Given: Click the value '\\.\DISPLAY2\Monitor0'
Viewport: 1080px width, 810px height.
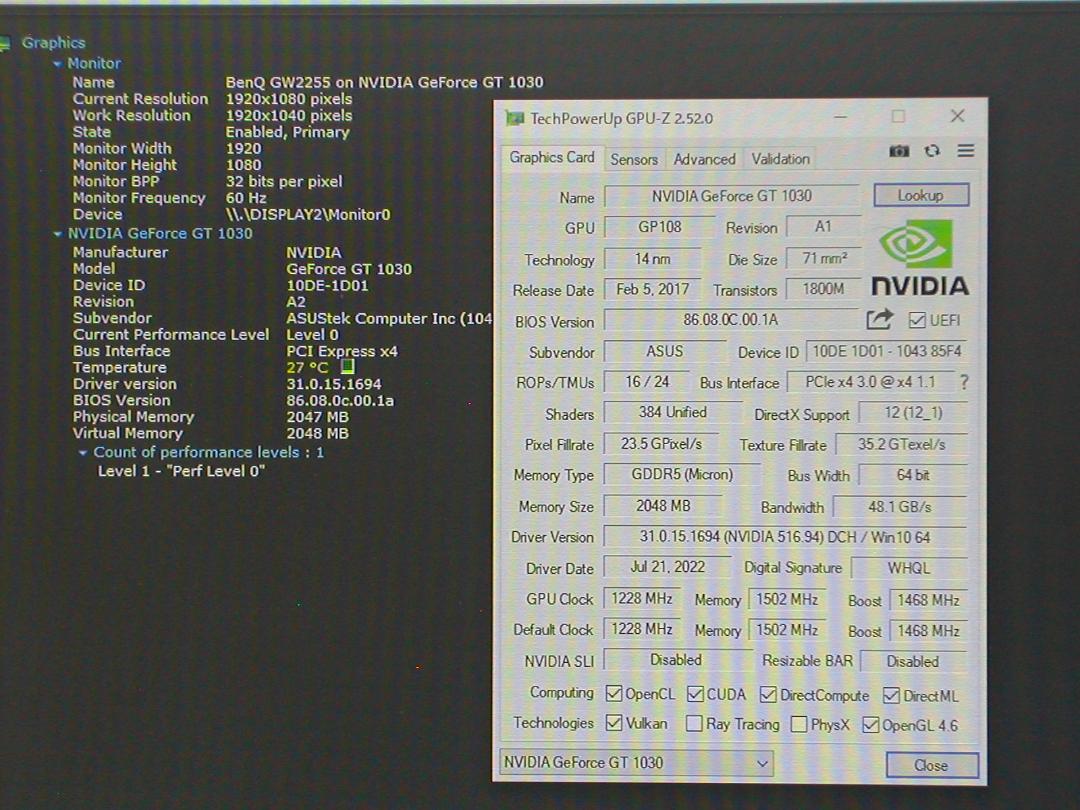Looking at the screenshot, I should [x=308, y=215].
